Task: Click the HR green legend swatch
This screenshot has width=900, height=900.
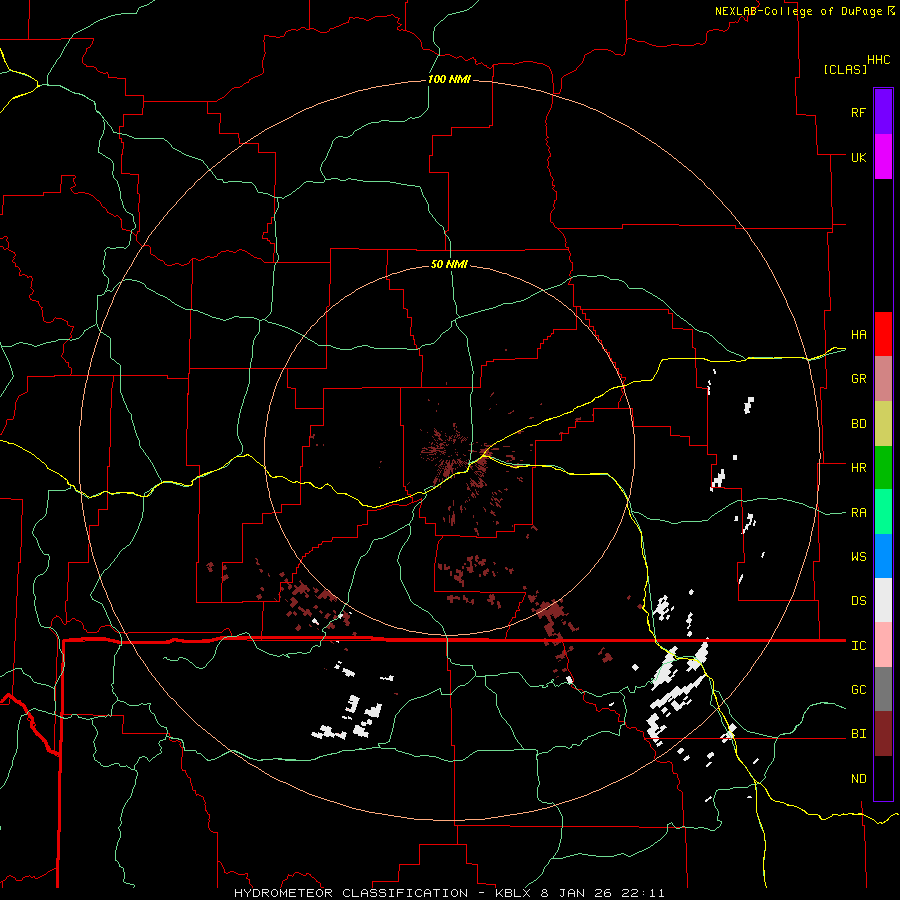Action: tap(883, 467)
